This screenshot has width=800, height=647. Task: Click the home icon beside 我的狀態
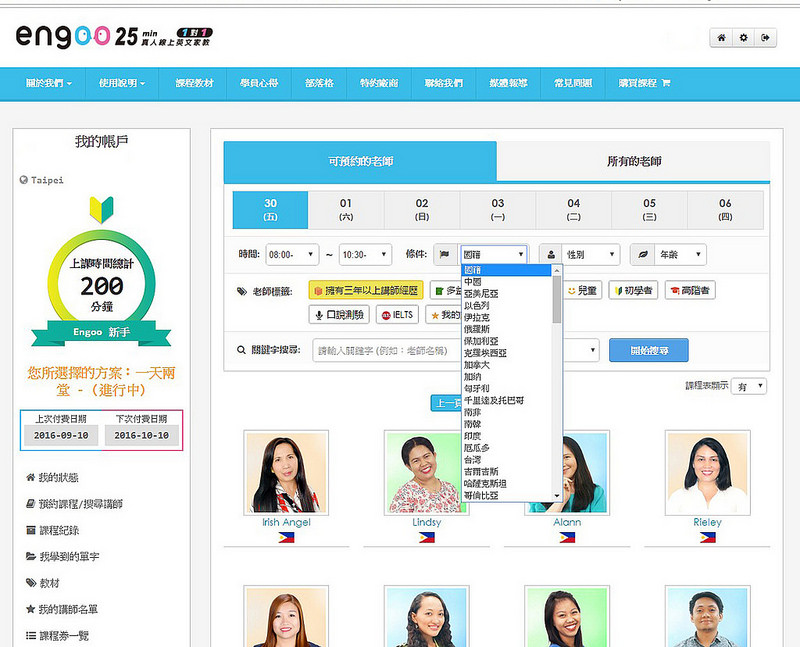tap(31, 478)
